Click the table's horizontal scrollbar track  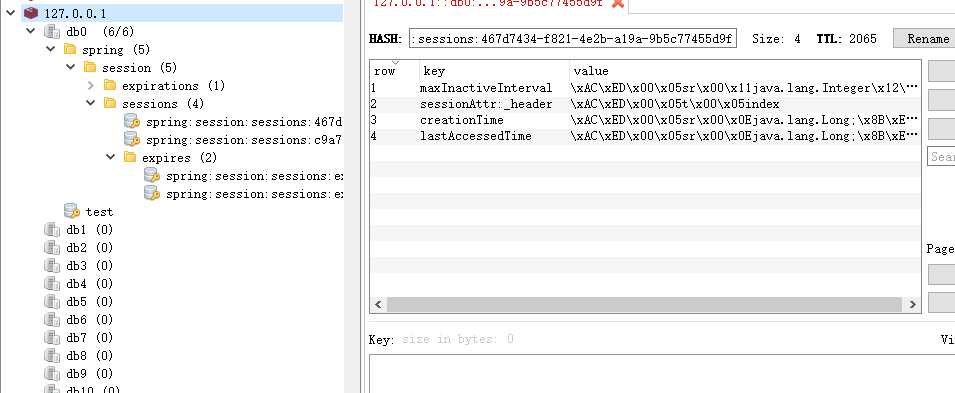[645, 304]
